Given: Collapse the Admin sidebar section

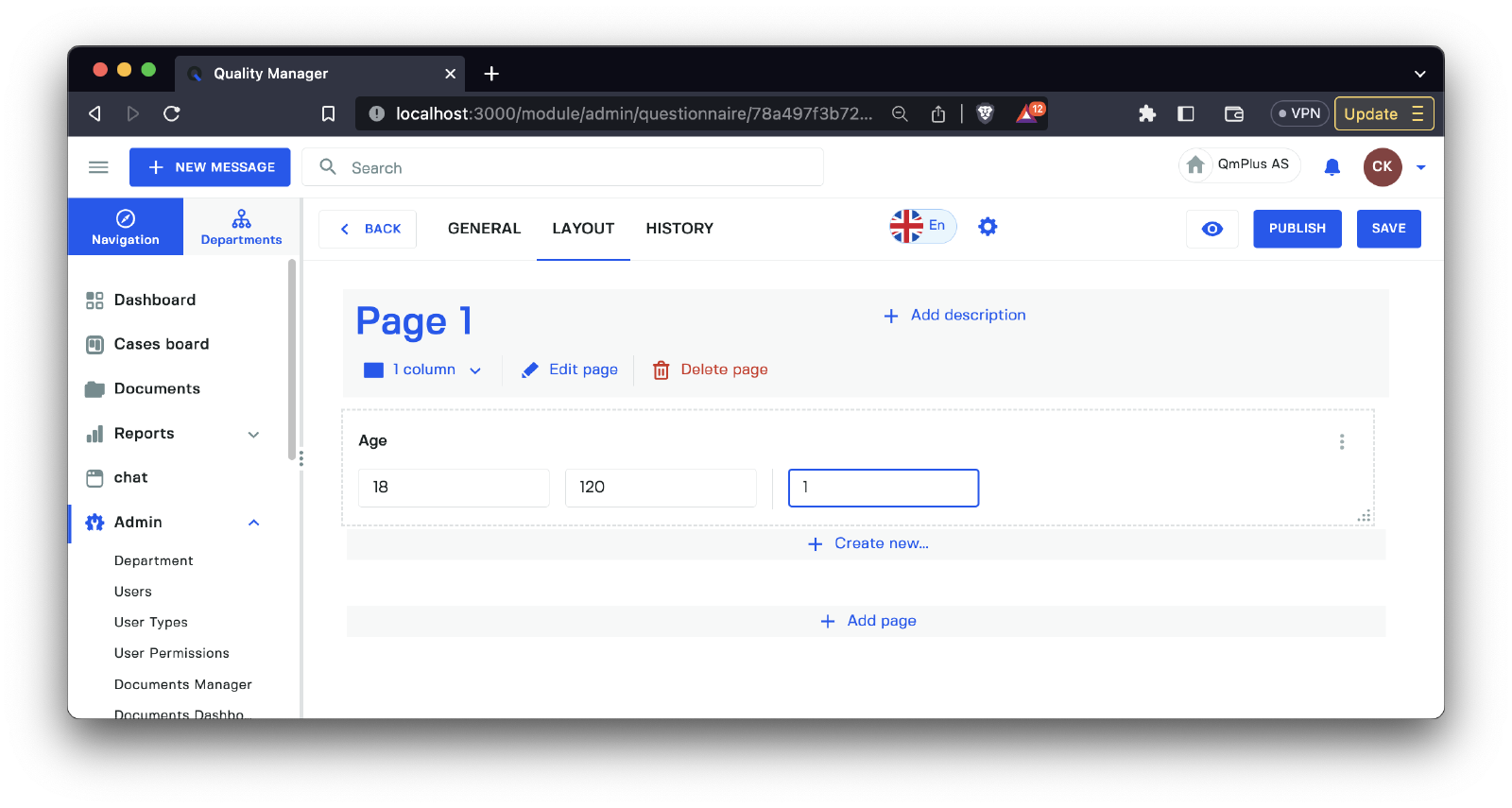Looking at the screenshot, I should point(253,523).
